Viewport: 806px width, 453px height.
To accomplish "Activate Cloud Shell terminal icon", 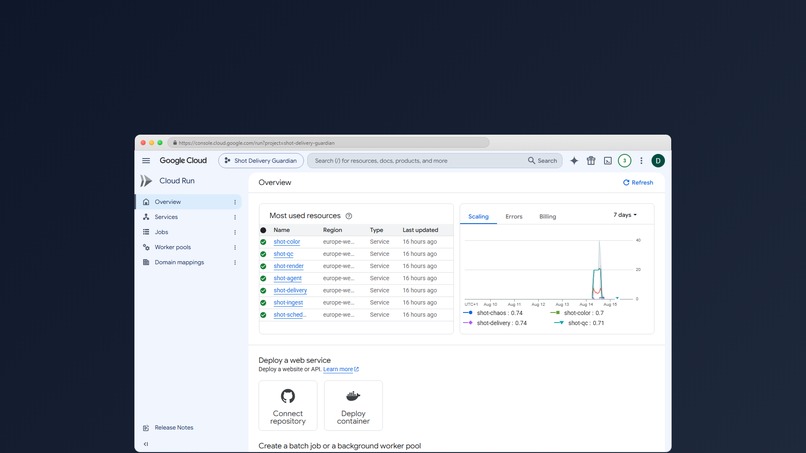I will tap(608, 160).
